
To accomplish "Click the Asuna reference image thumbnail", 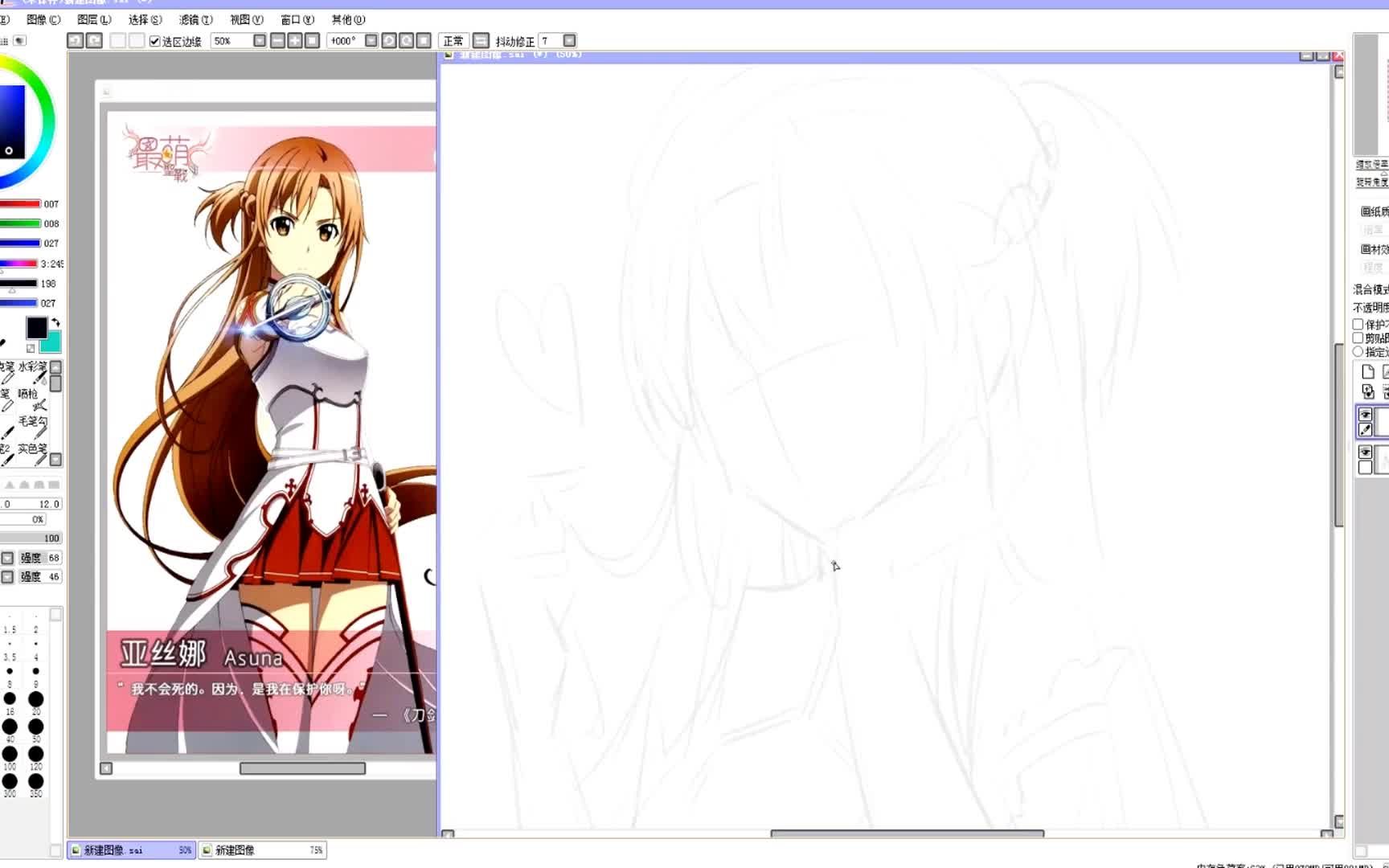I will [x=272, y=432].
